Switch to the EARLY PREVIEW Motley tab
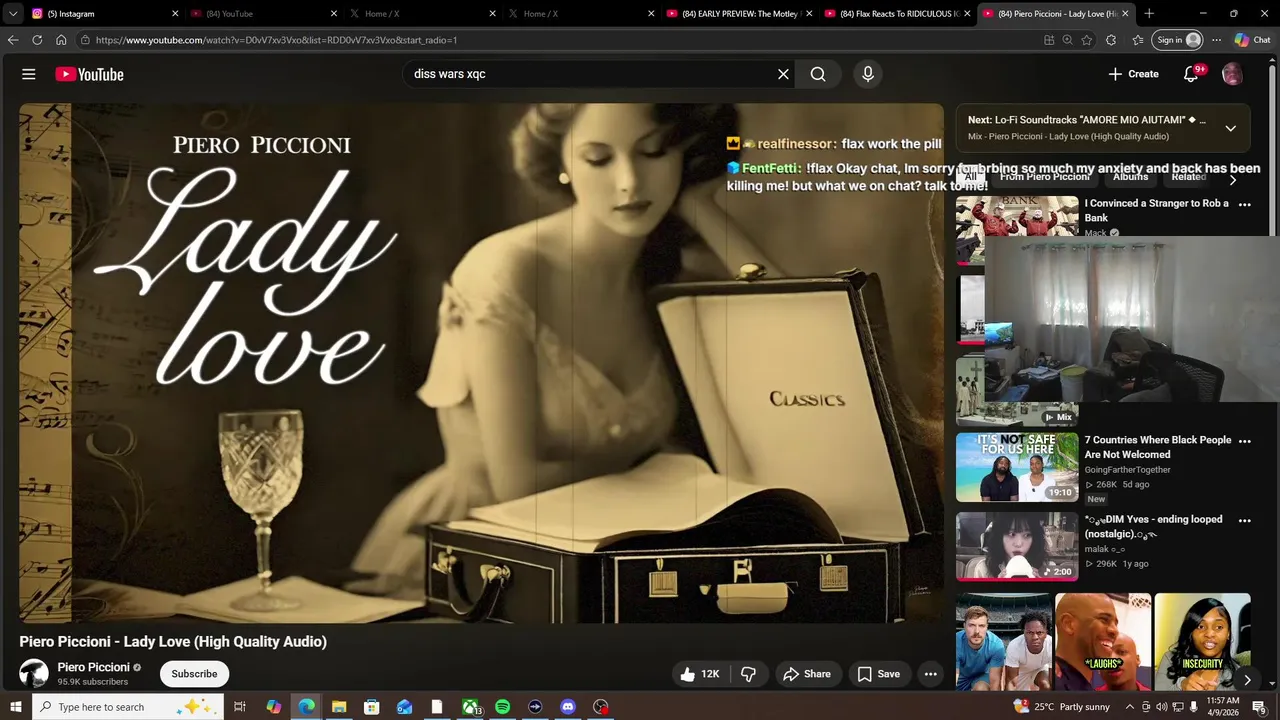The width and height of the screenshot is (1280, 720). tap(738, 14)
